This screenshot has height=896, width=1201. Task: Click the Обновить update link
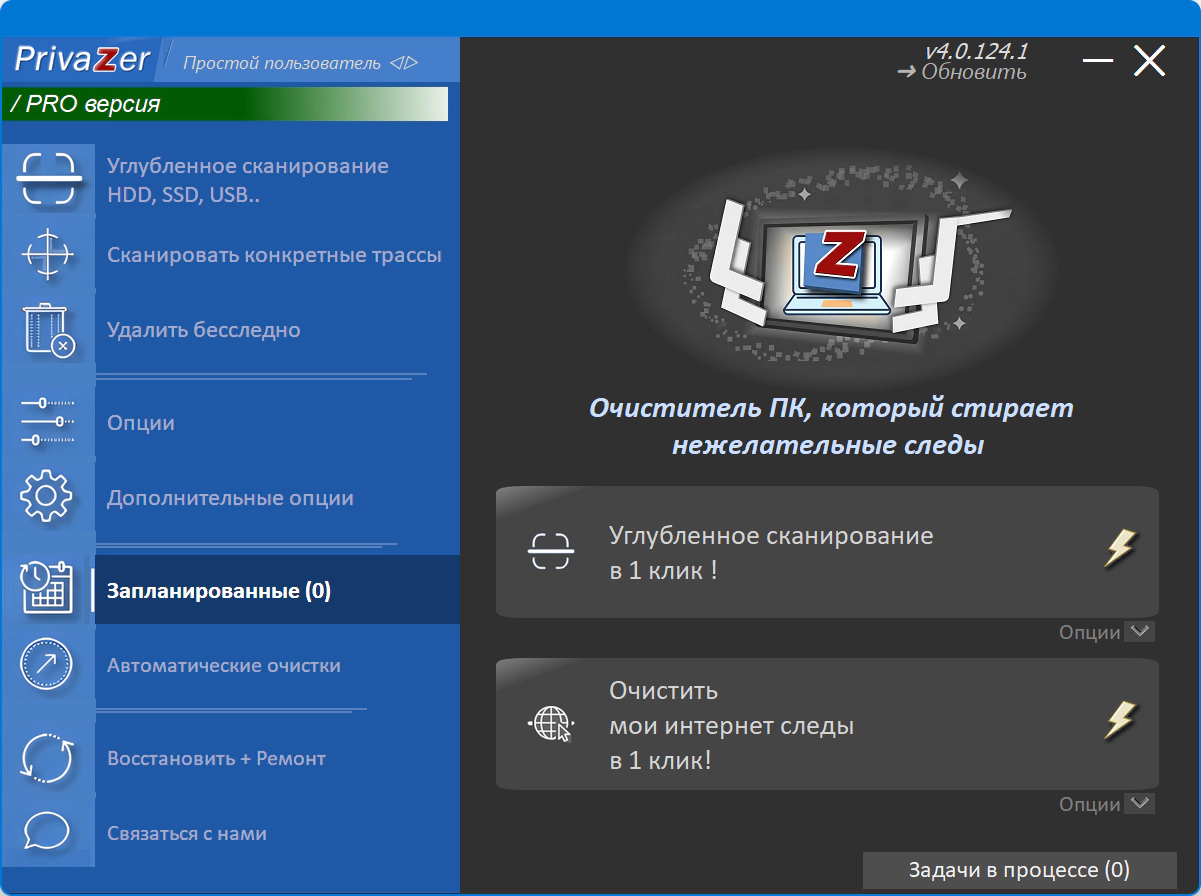pos(962,72)
